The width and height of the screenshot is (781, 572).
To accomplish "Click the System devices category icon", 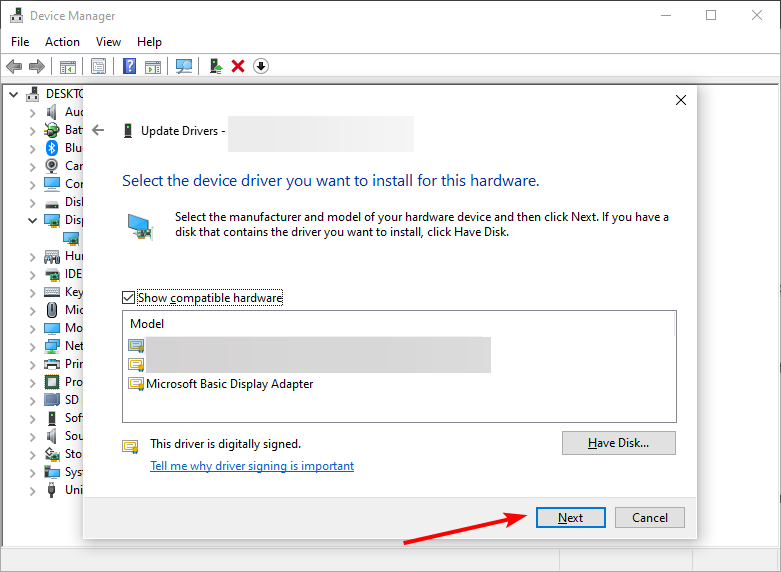I will pyautogui.click(x=52, y=472).
